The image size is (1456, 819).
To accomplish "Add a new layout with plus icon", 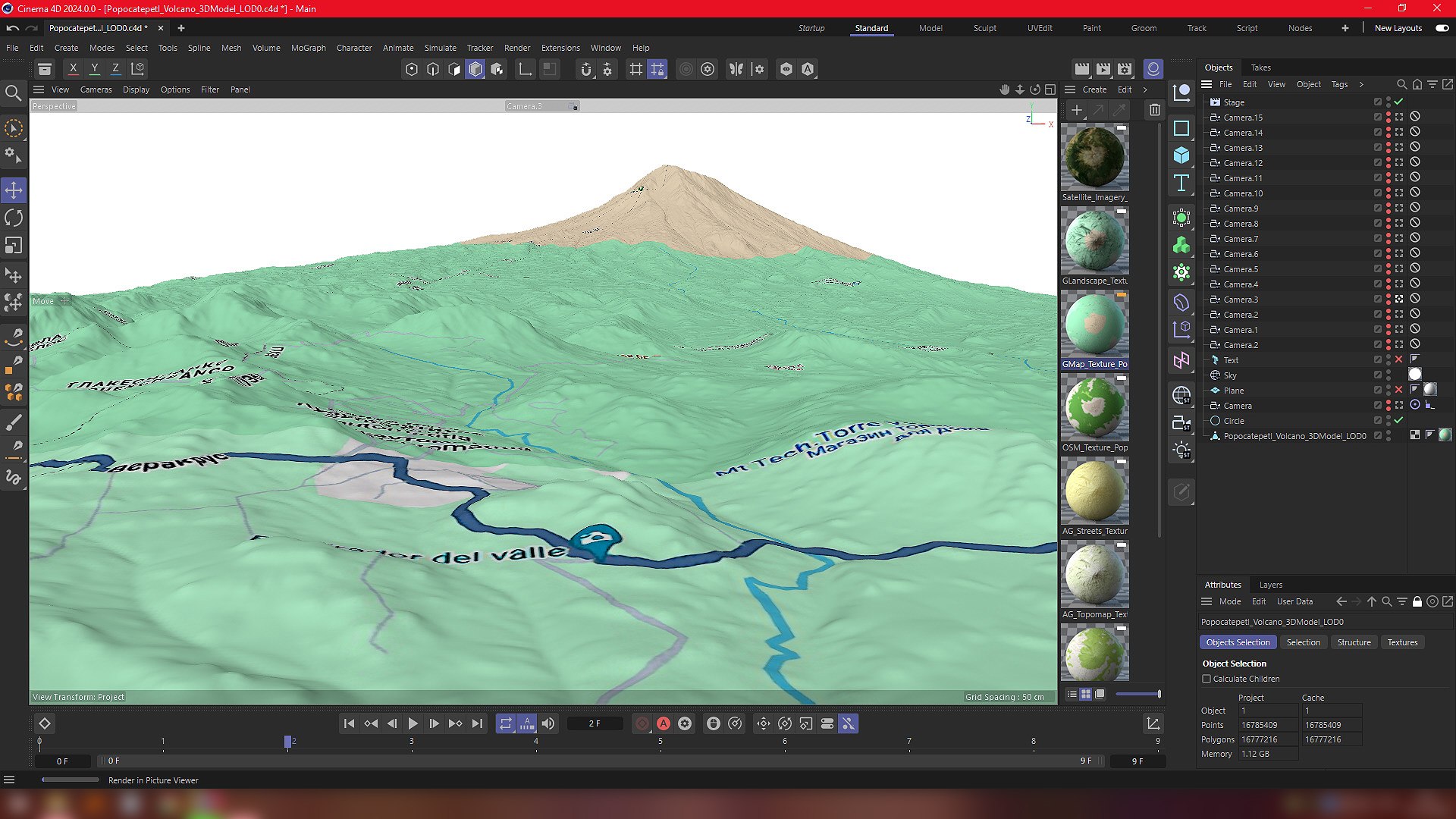I will (1345, 28).
